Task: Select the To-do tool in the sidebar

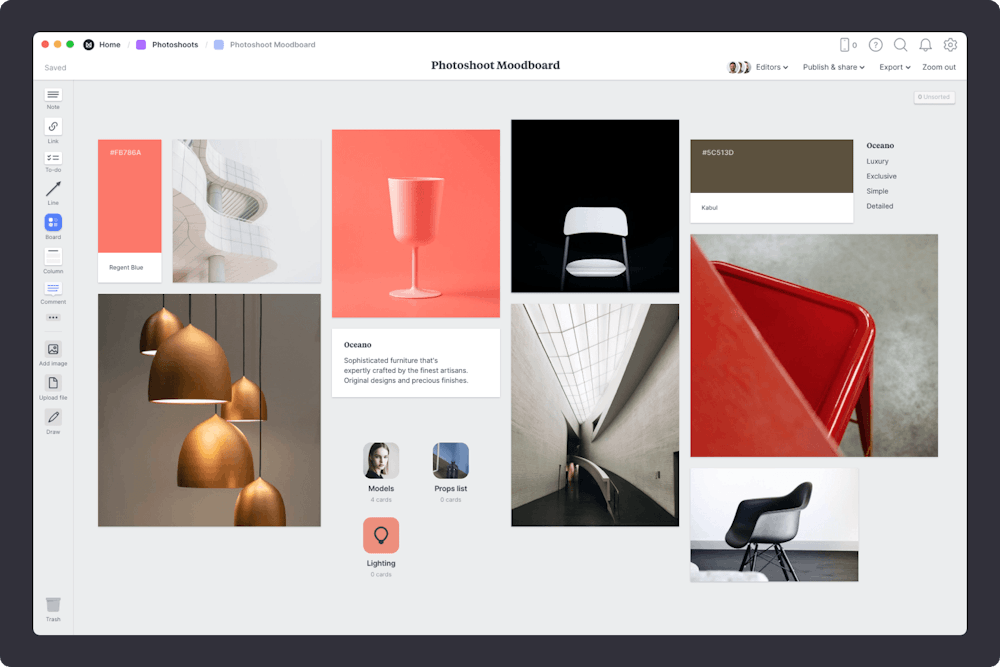Action: (53, 158)
